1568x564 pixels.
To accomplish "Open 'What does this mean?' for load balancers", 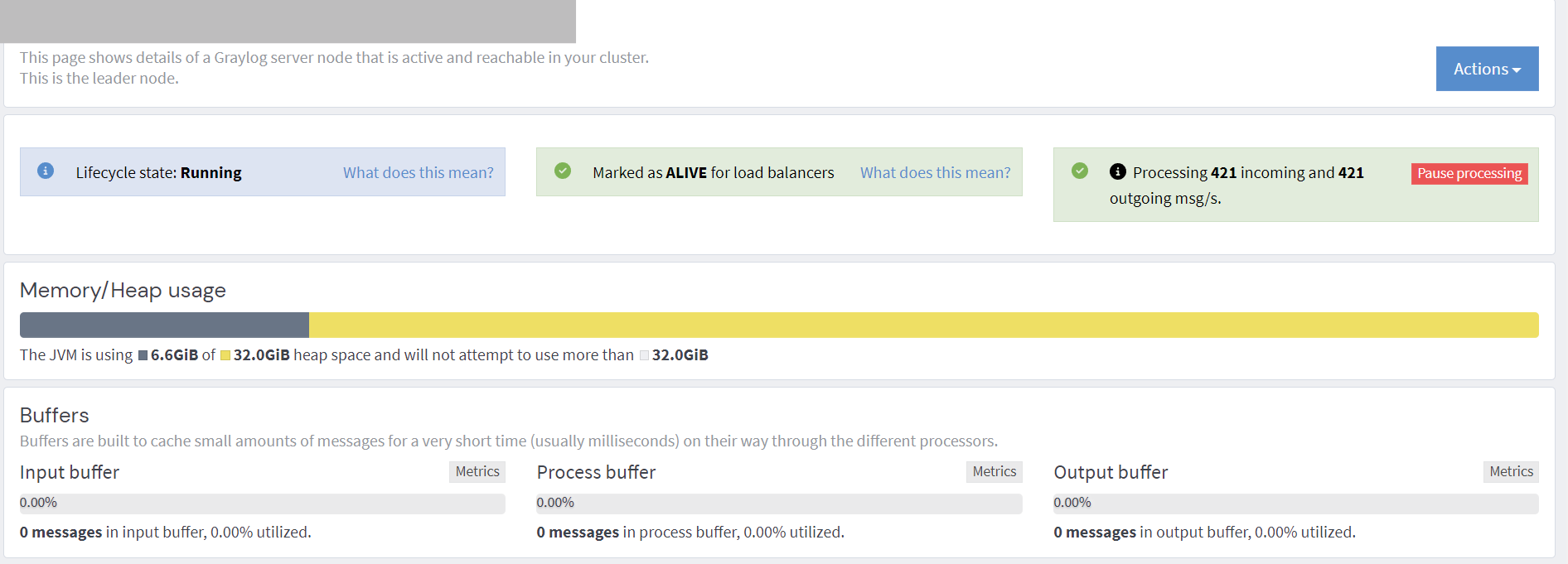I will (x=935, y=172).
